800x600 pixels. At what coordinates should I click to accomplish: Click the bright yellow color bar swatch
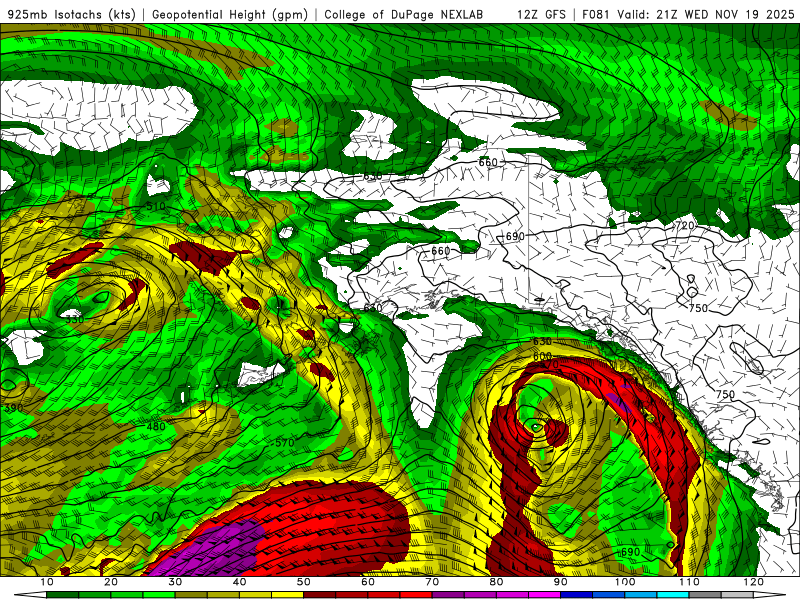(x=287, y=595)
